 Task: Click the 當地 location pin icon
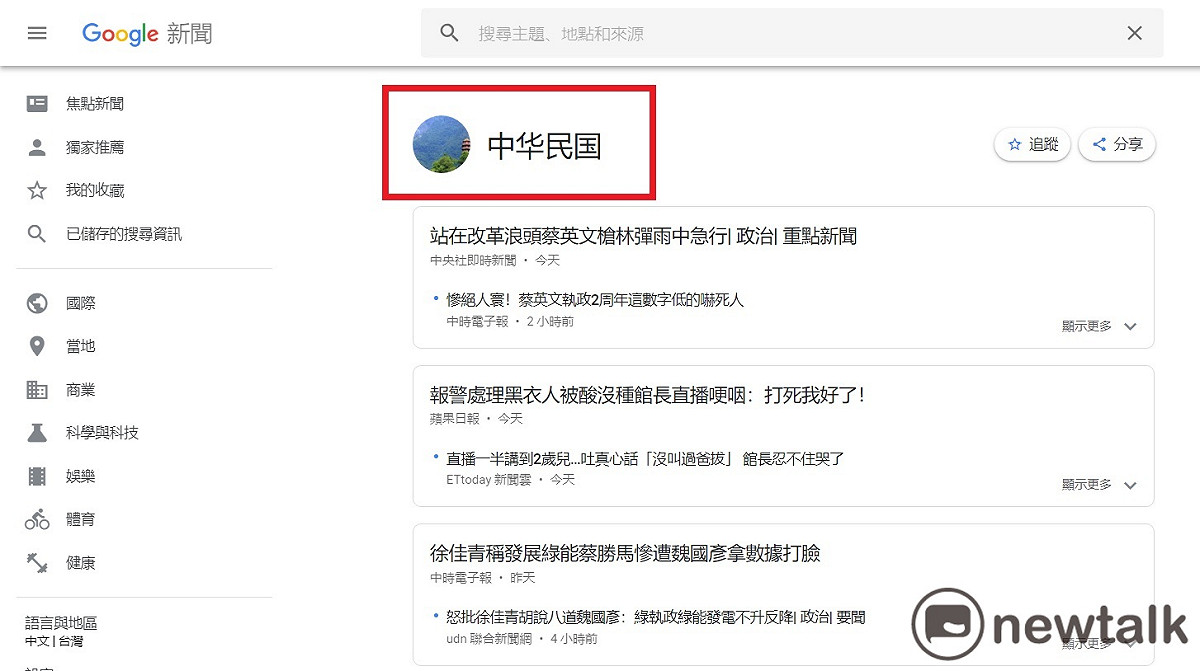tap(37, 346)
